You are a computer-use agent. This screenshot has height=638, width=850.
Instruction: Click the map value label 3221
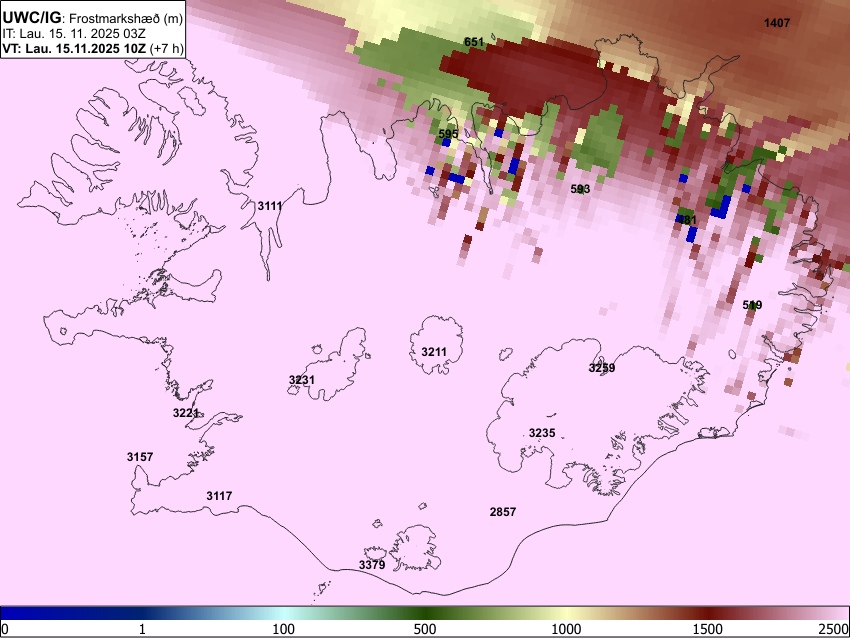(x=186, y=413)
